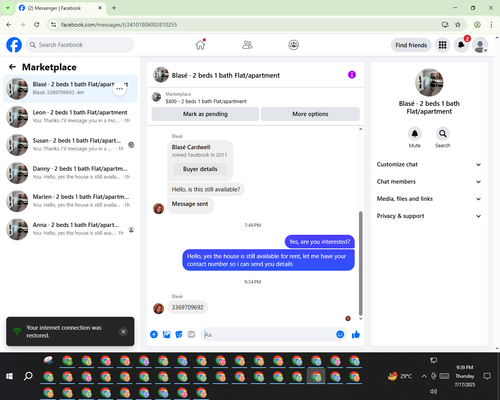This screenshot has height=400, width=500.
Task: Show hidden system tray icons
Action: (424, 376)
